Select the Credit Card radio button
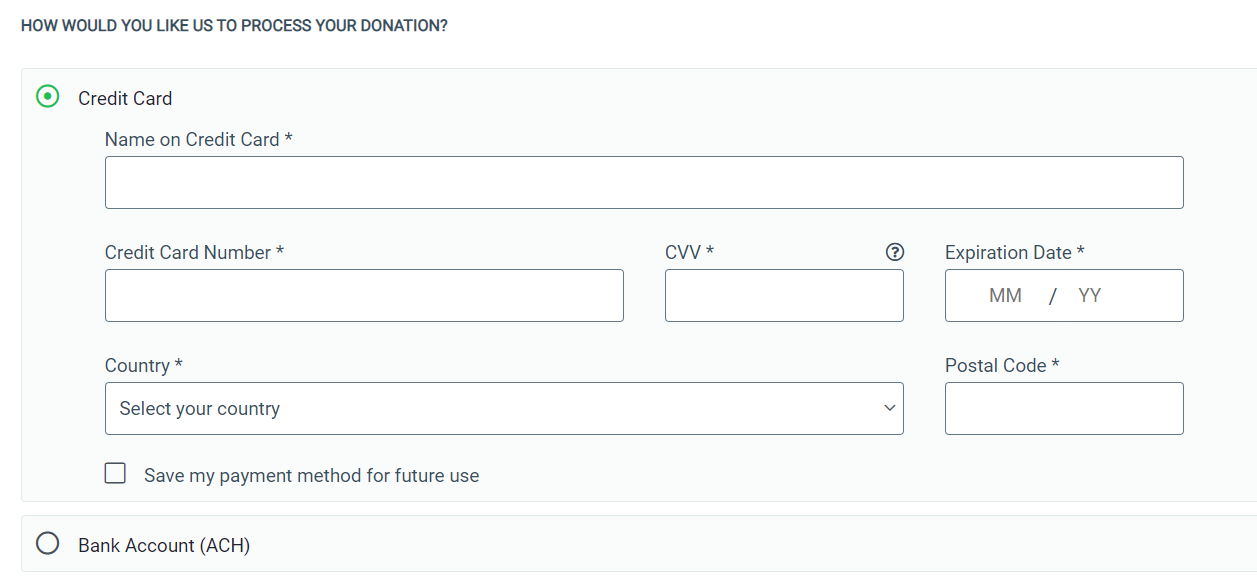The width and height of the screenshot is (1257, 586). [x=47, y=97]
